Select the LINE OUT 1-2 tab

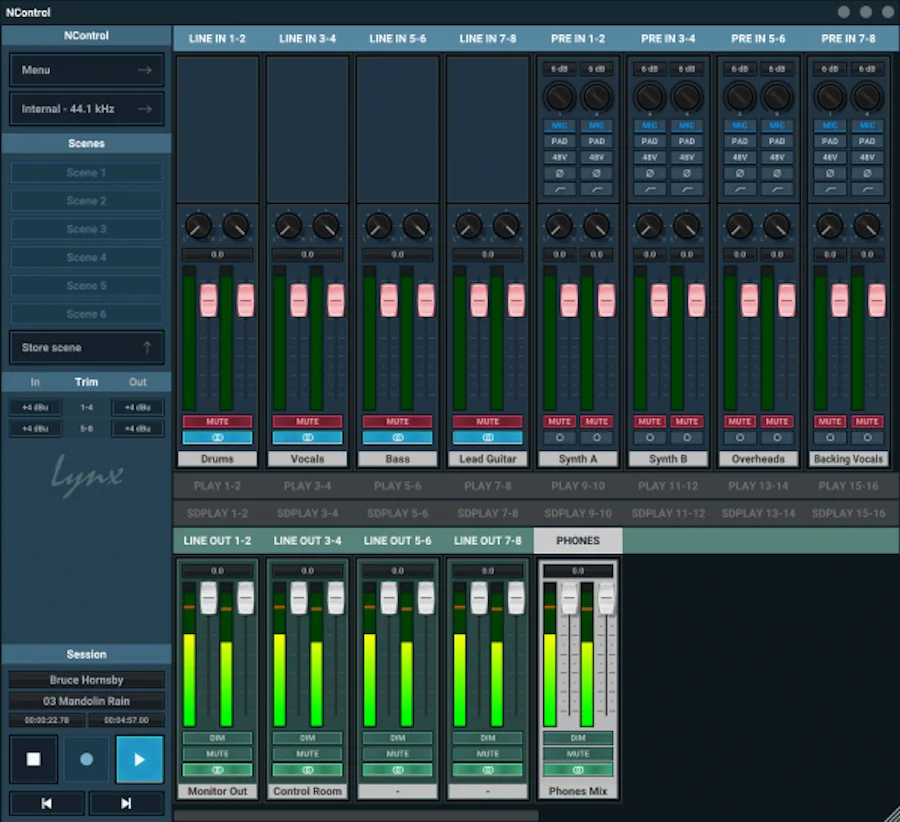[218, 541]
